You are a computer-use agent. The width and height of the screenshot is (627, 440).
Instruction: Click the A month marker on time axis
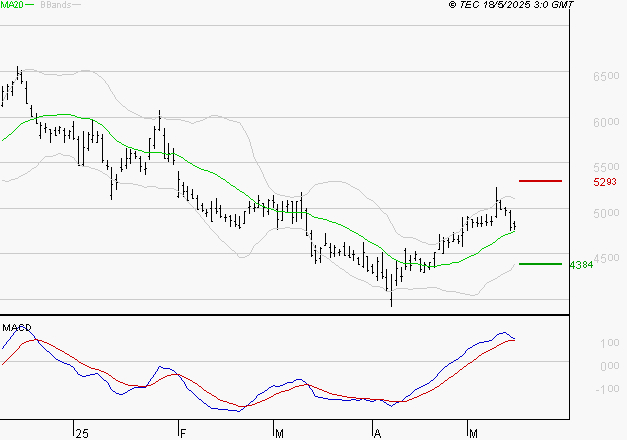pyautogui.click(x=377, y=434)
